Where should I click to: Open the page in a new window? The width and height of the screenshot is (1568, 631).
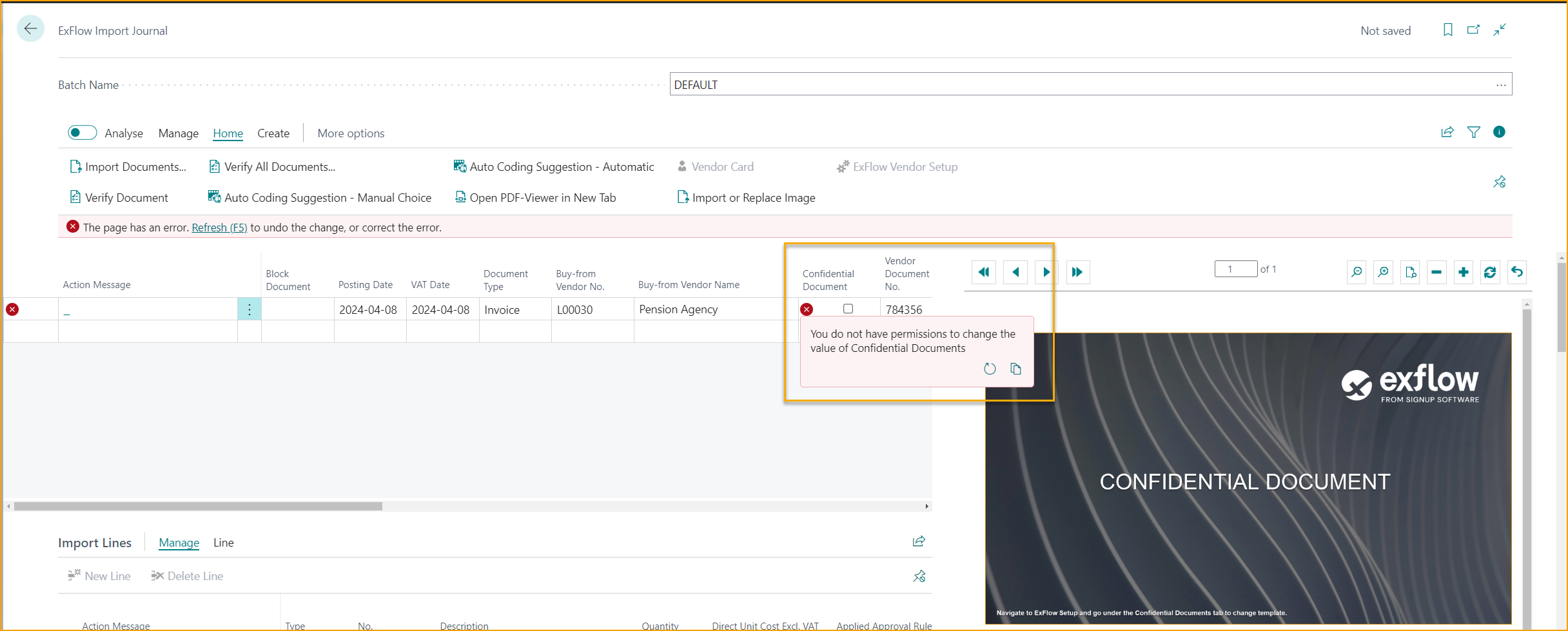[1473, 30]
